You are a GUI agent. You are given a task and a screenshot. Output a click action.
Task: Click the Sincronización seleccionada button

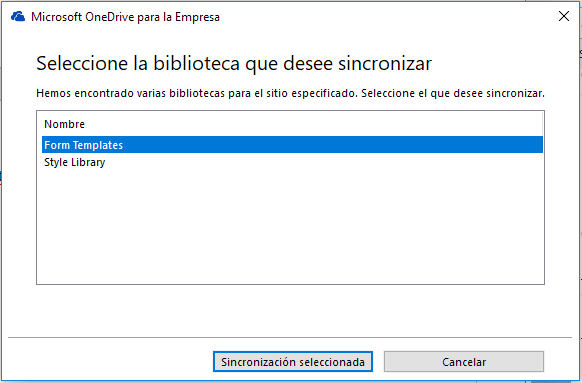coord(293,362)
